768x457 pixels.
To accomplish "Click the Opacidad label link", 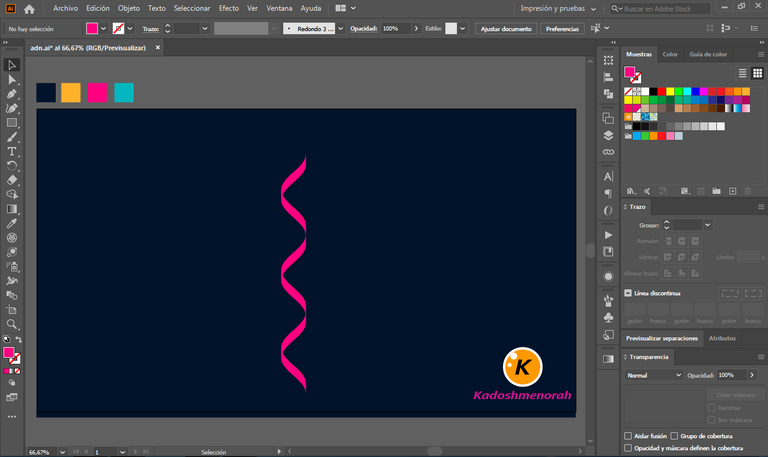I will 363,28.
